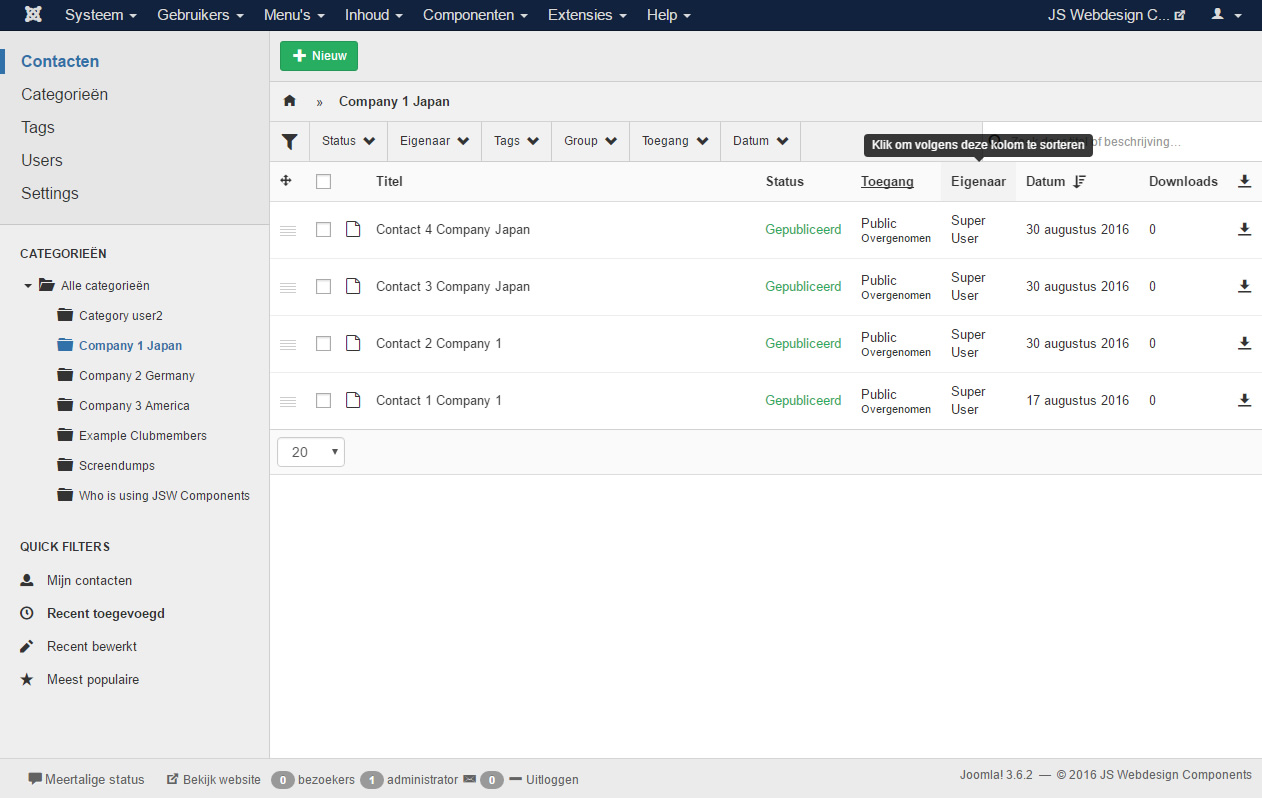Screen dimensions: 1262x798
Task: Click the filter funnel icon
Action: click(290, 141)
